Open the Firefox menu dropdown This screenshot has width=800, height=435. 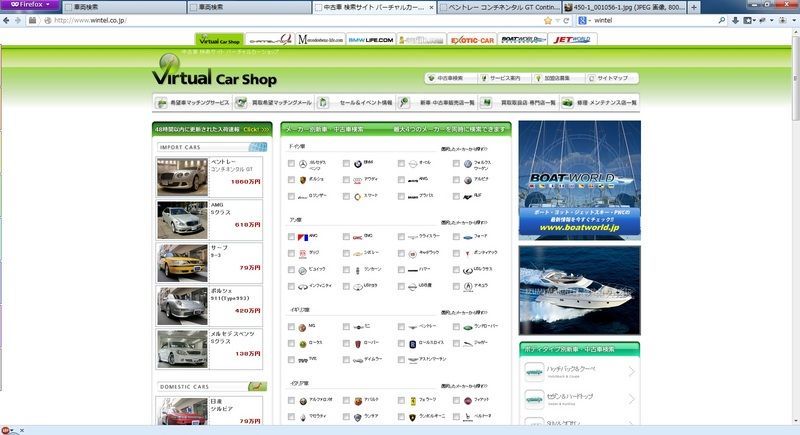point(27,5)
